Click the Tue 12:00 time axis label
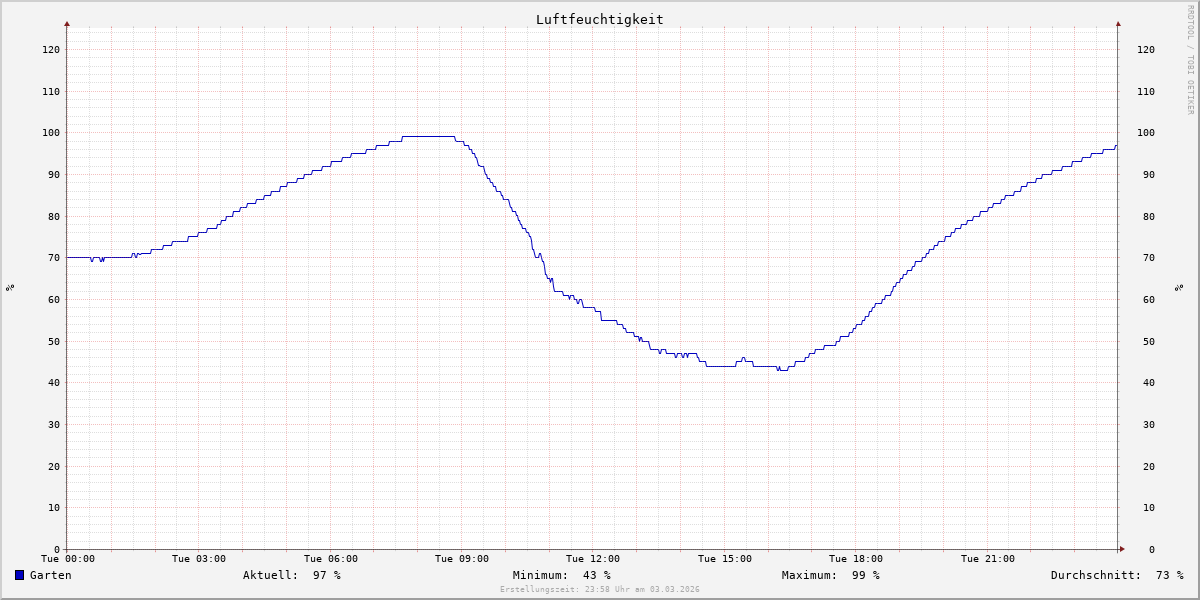Viewport: 1200px width, 600px height. (x=593, y=559)
